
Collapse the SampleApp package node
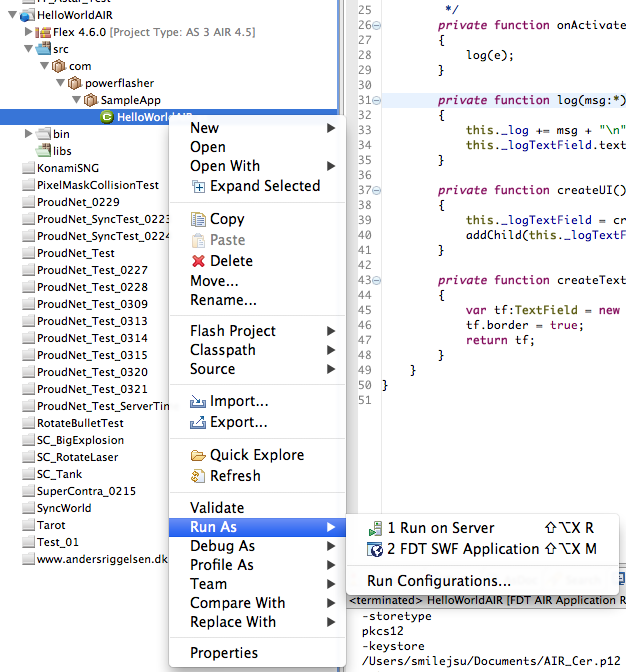tap(76, 100)
